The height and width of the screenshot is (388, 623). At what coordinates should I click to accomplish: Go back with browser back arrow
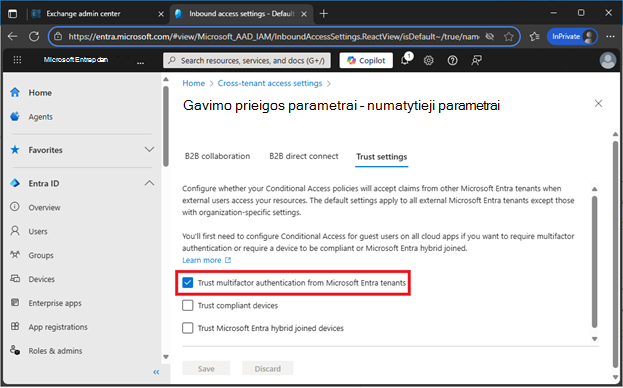pyautogui.click(x=13, y=37)
